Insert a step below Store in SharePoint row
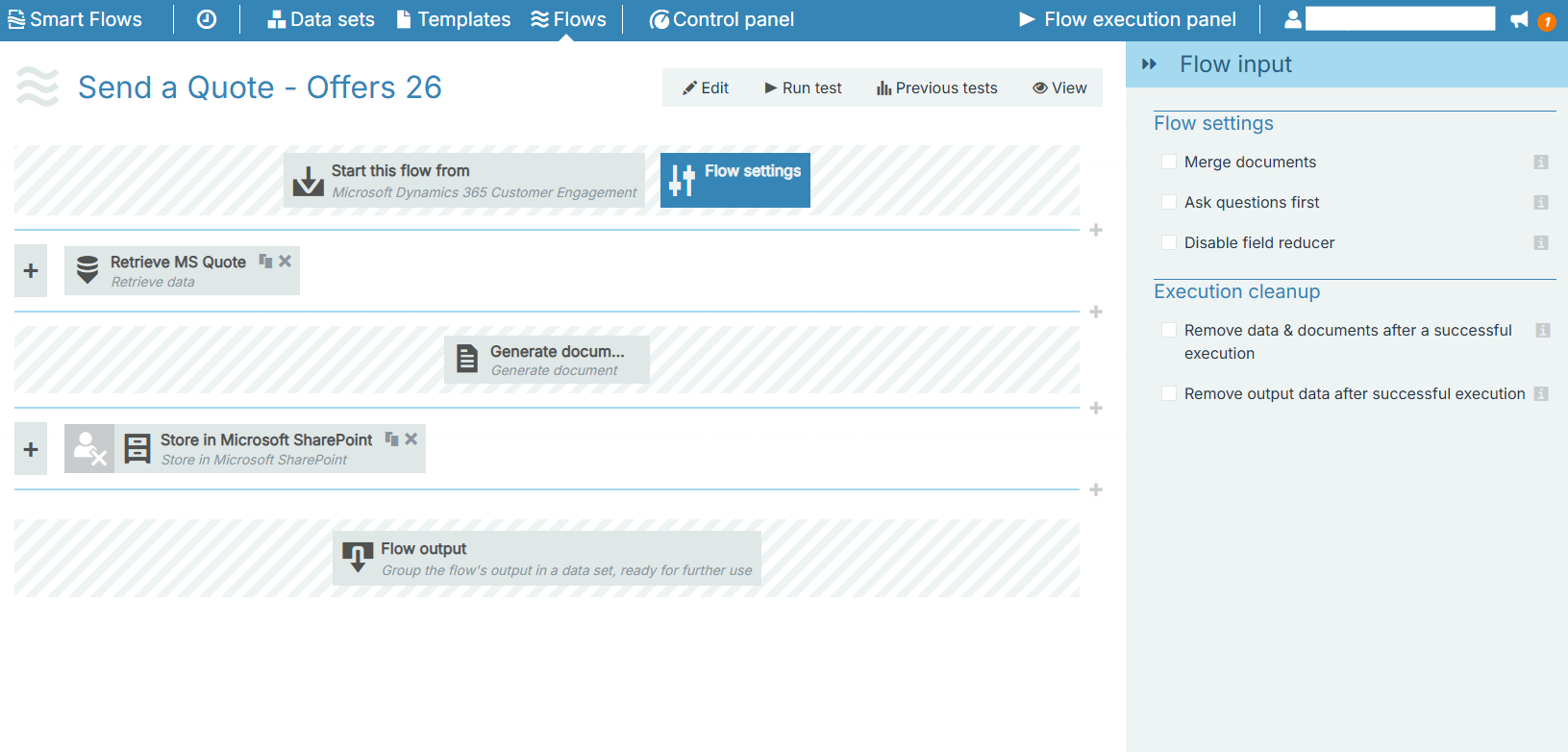 point(1096,489)
